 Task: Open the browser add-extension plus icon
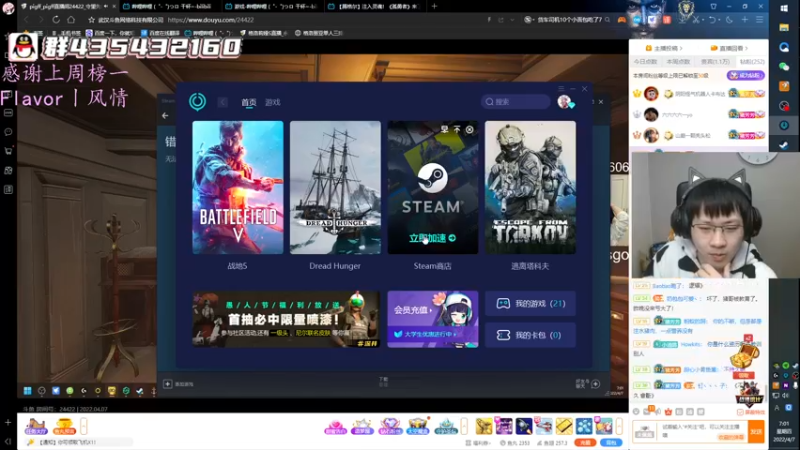744,19
